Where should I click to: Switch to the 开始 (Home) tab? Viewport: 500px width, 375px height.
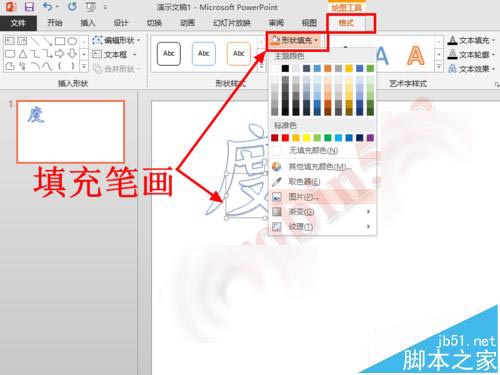tap(55, 23)
